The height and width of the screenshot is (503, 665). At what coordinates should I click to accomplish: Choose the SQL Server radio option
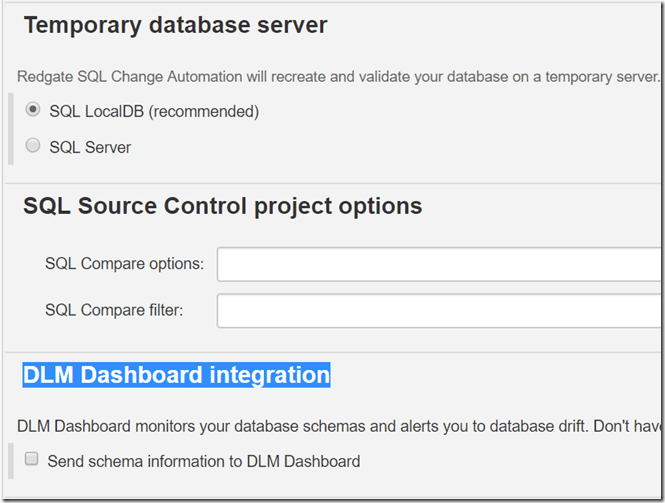coord(33,145)
